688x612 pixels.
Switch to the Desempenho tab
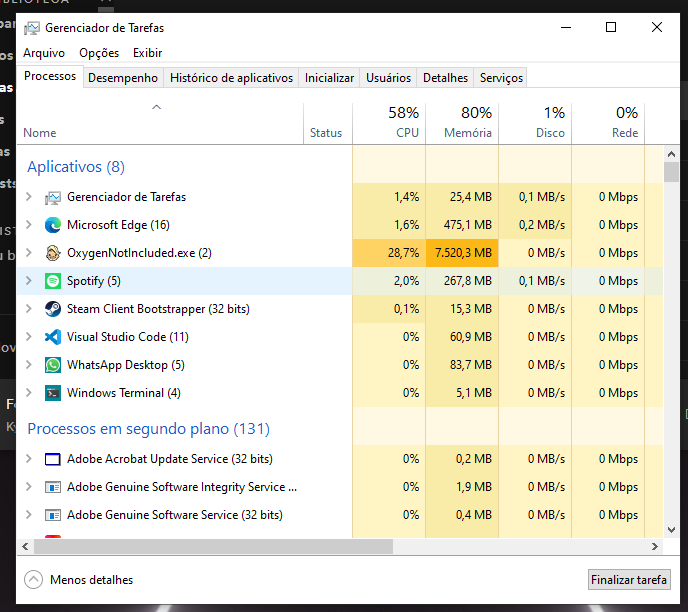(x=123, y=78)
